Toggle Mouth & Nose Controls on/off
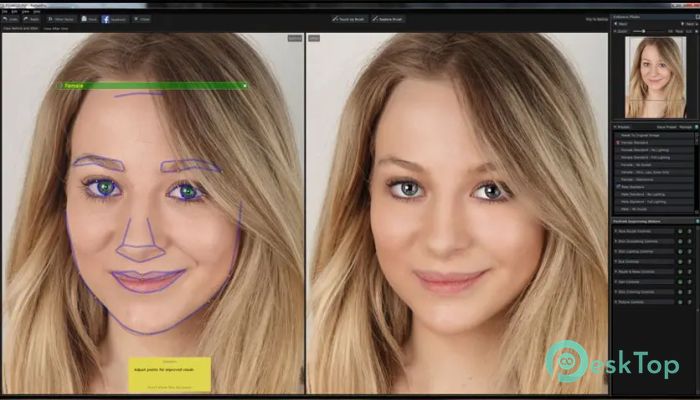This screenshot has width=700, height=400. click(x=680, y=271)
